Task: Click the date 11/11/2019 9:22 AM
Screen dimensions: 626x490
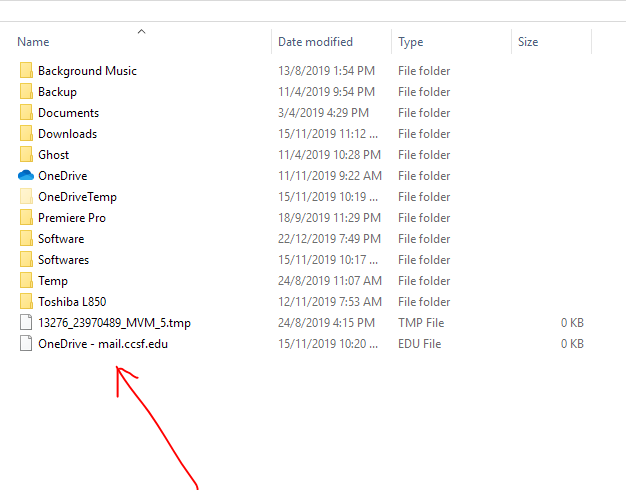Action: [x=330, y=176]
